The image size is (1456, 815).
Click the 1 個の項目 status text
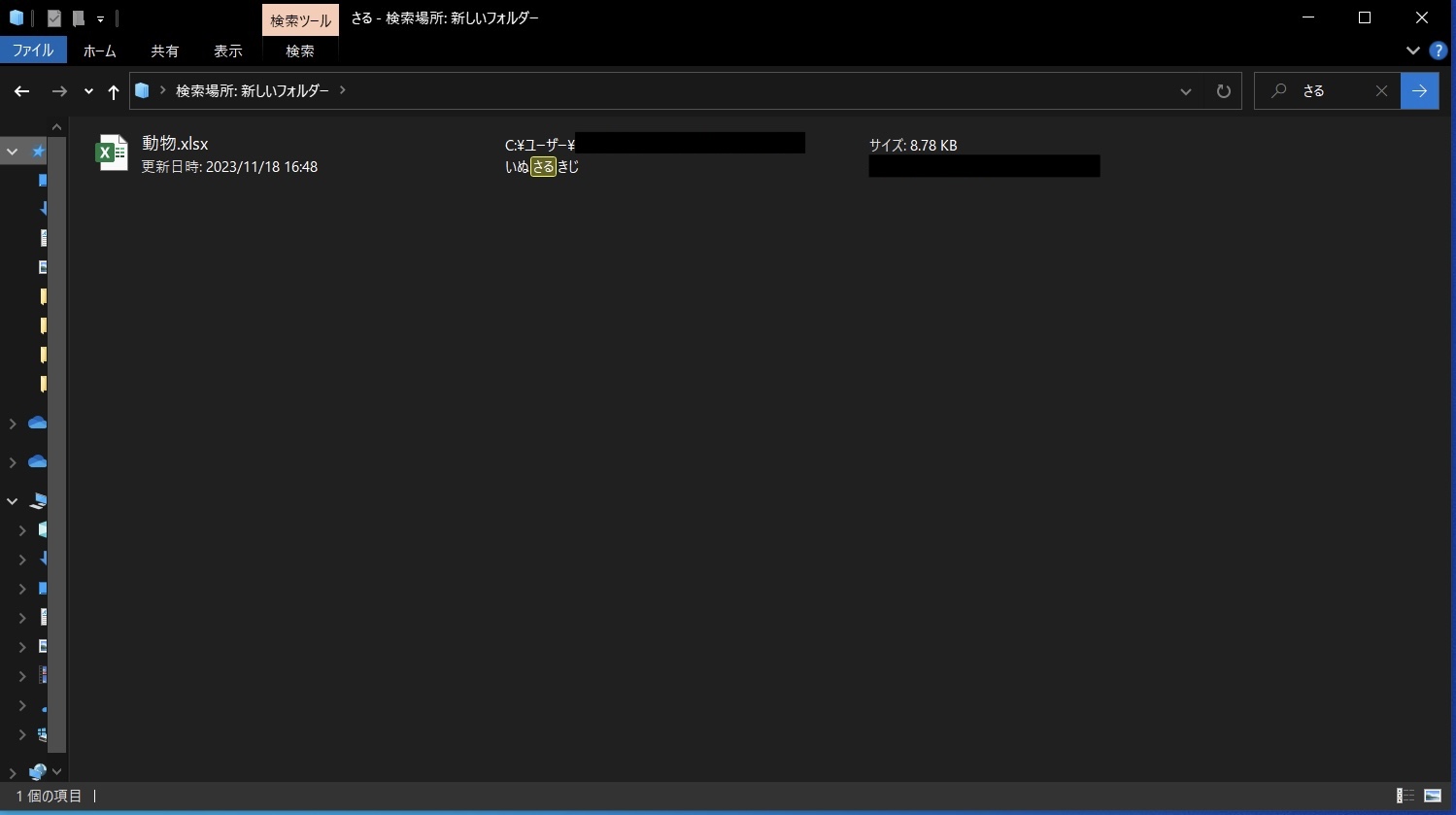(50, 796)
